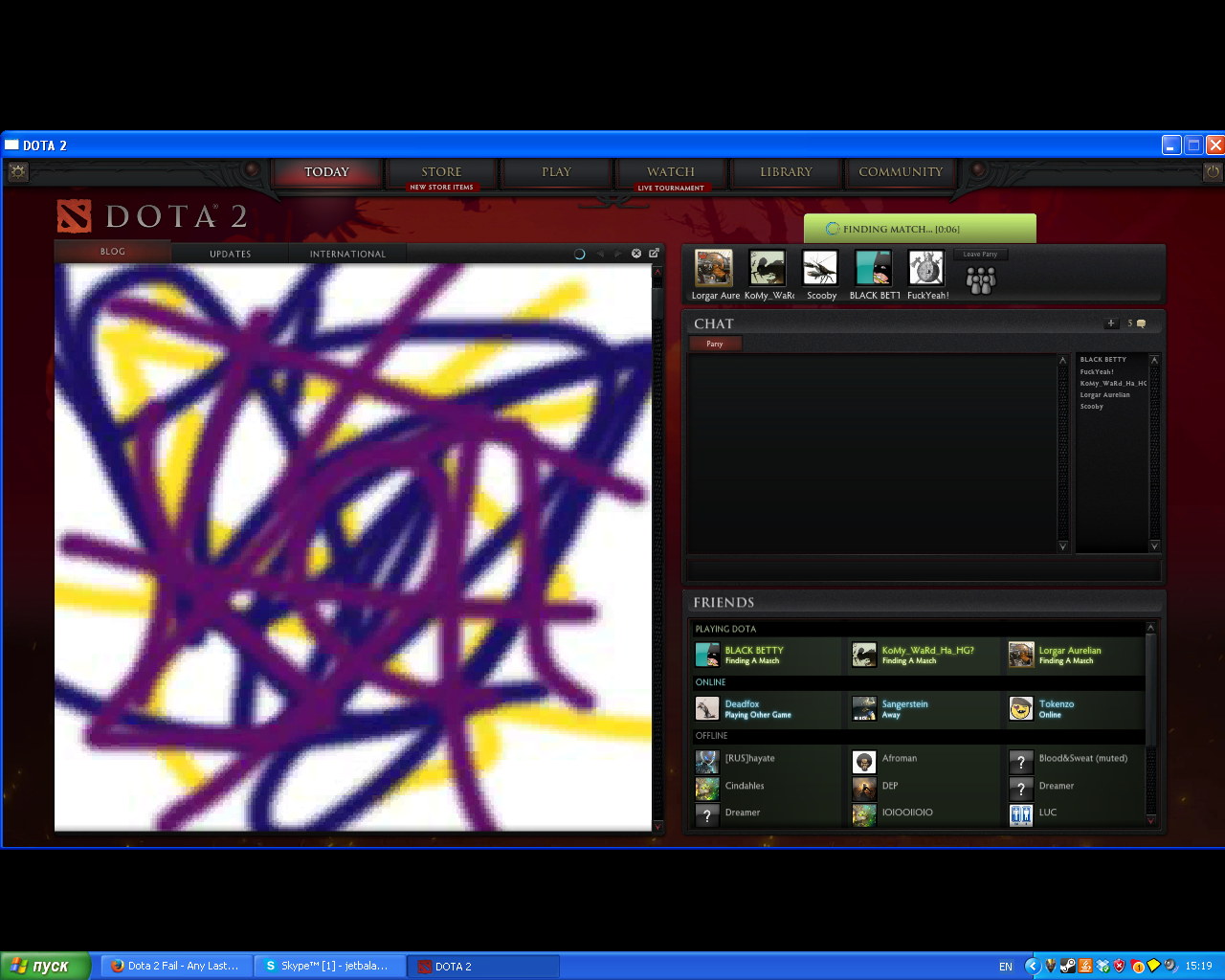Click offline friend DEP

click(890, 786)
